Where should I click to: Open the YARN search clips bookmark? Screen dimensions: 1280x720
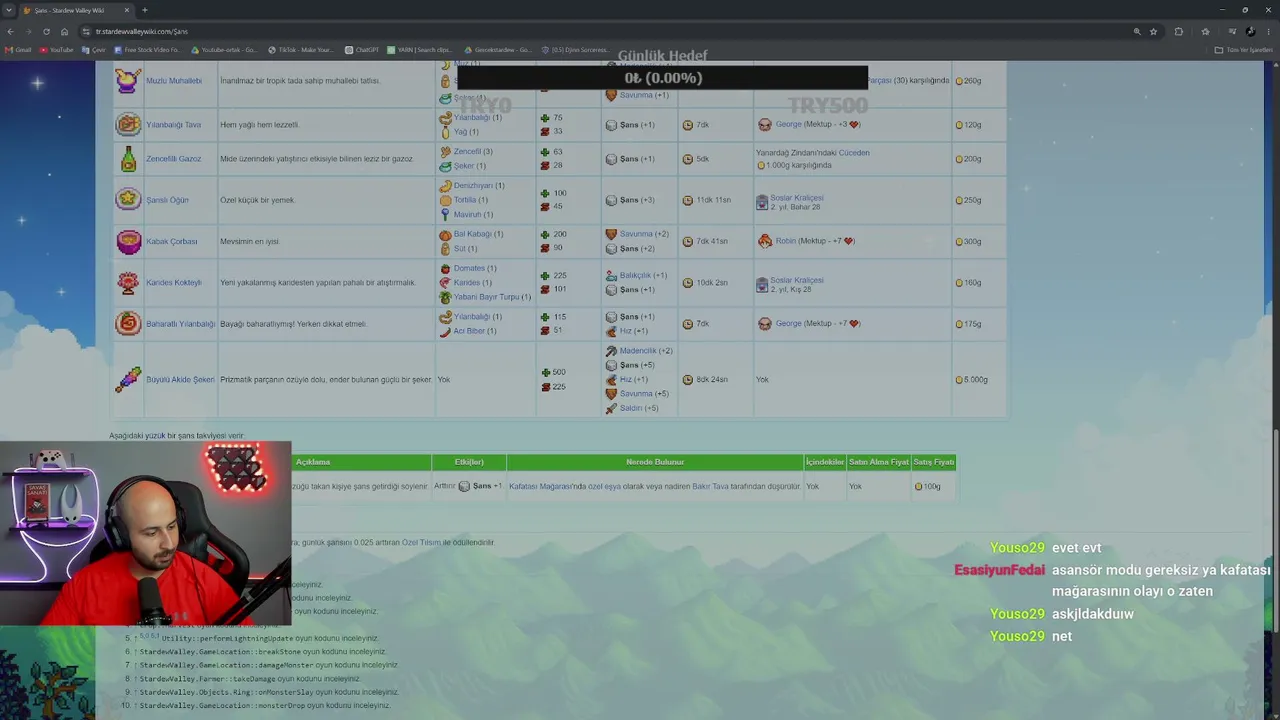419,50
